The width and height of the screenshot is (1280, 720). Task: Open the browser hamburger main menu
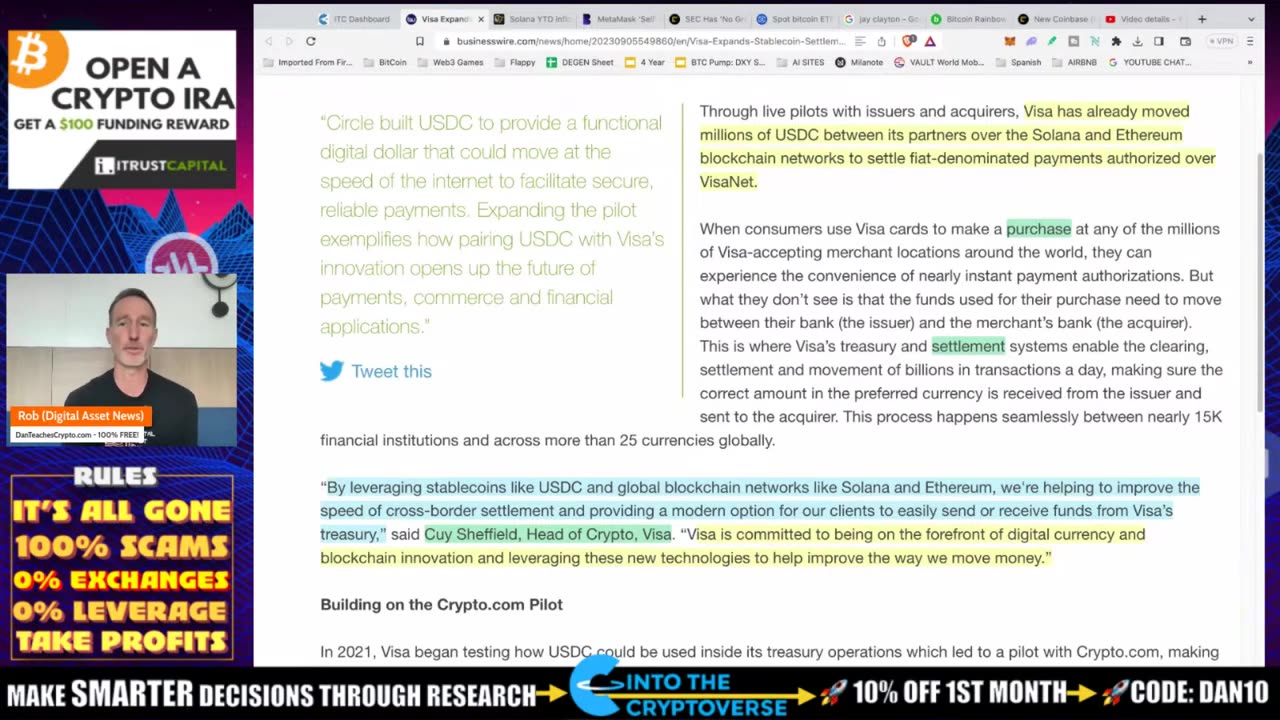pos(1249,41)
